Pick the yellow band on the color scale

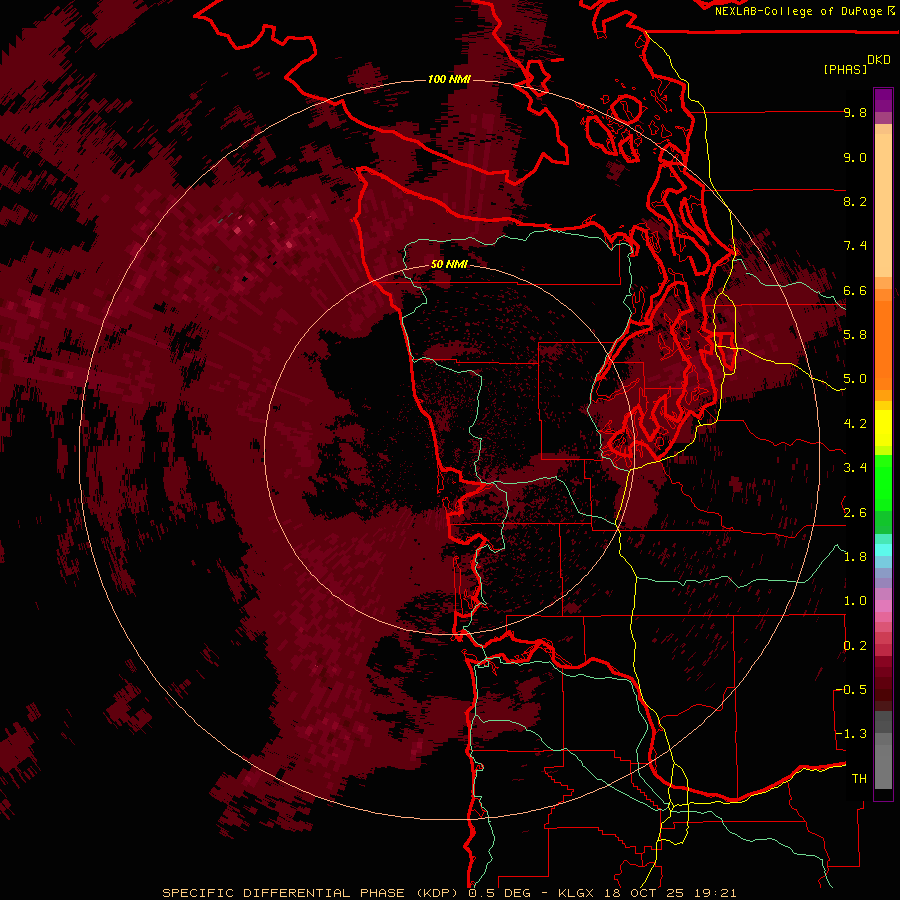click(883, 428)
